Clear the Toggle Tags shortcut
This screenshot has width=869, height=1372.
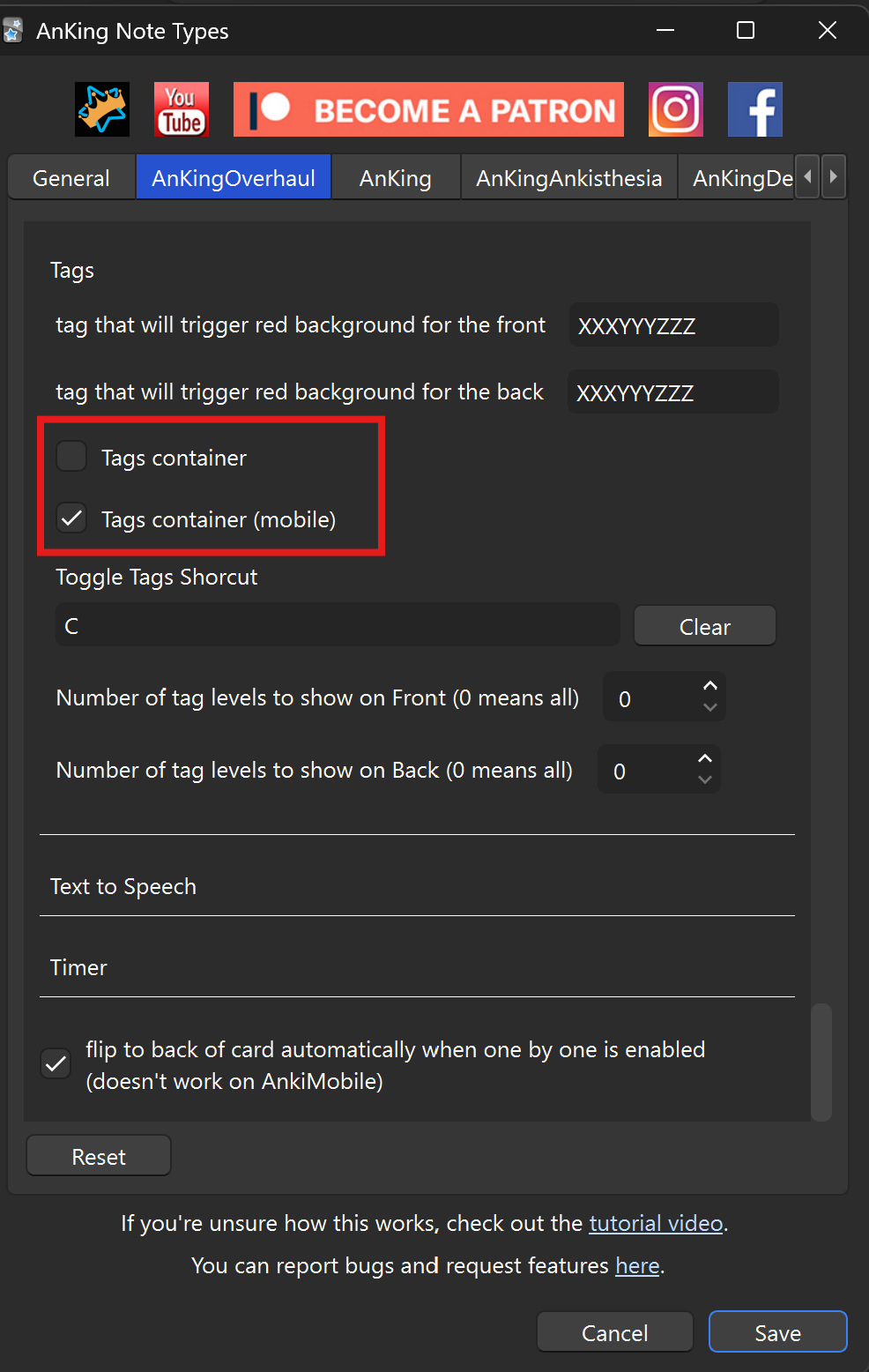click(x=704, y=626)
